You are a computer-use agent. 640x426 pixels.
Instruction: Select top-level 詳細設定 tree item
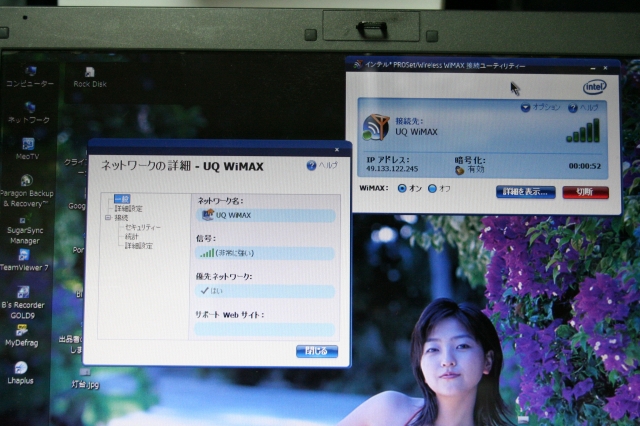128,209
